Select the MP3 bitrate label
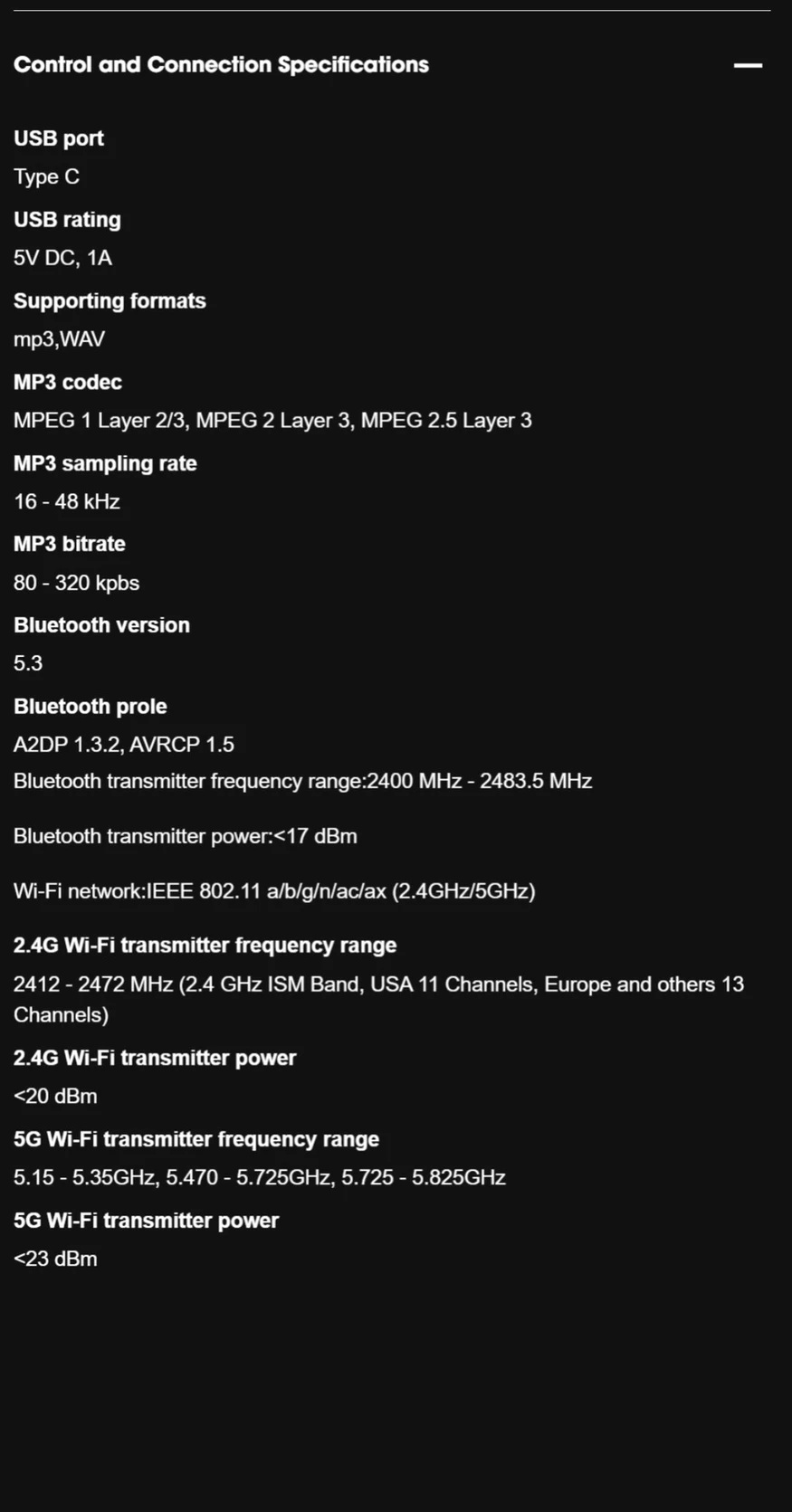The width and height of the screenshot is (792, 1512). [x=70, y=544]
